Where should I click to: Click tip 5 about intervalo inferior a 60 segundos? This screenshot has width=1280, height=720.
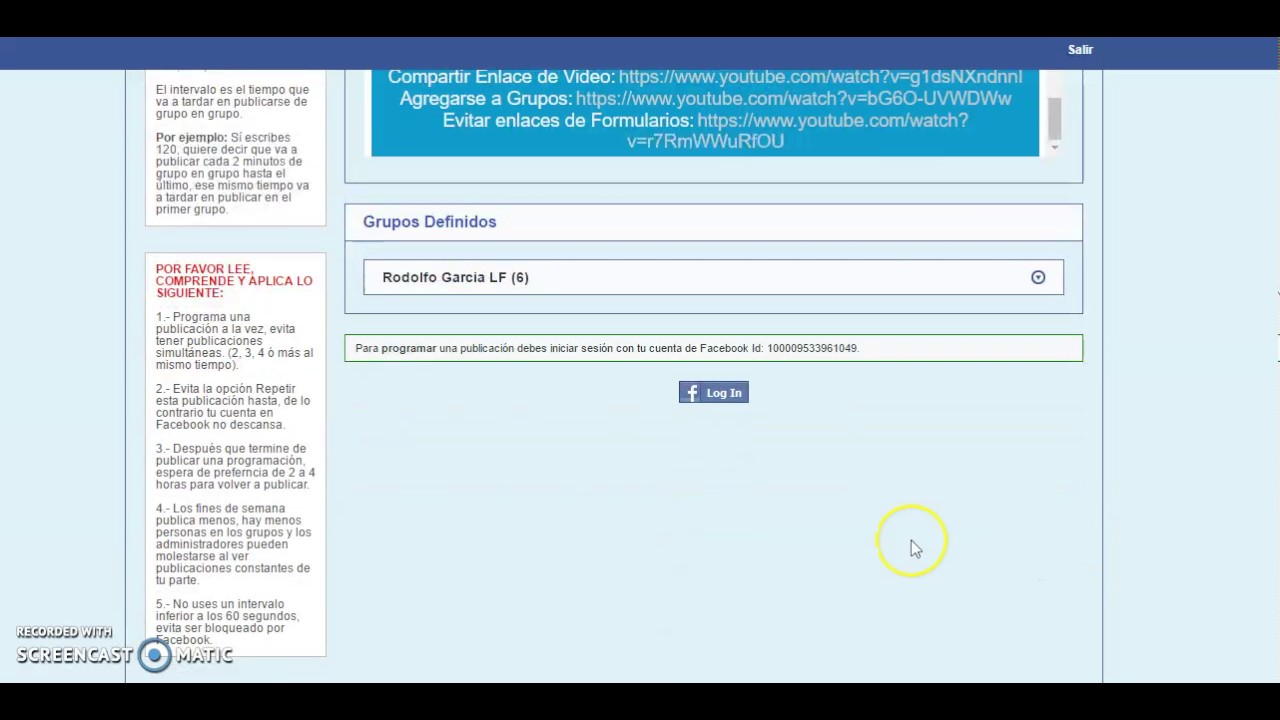pyautogui.click(x=227, y=622)
